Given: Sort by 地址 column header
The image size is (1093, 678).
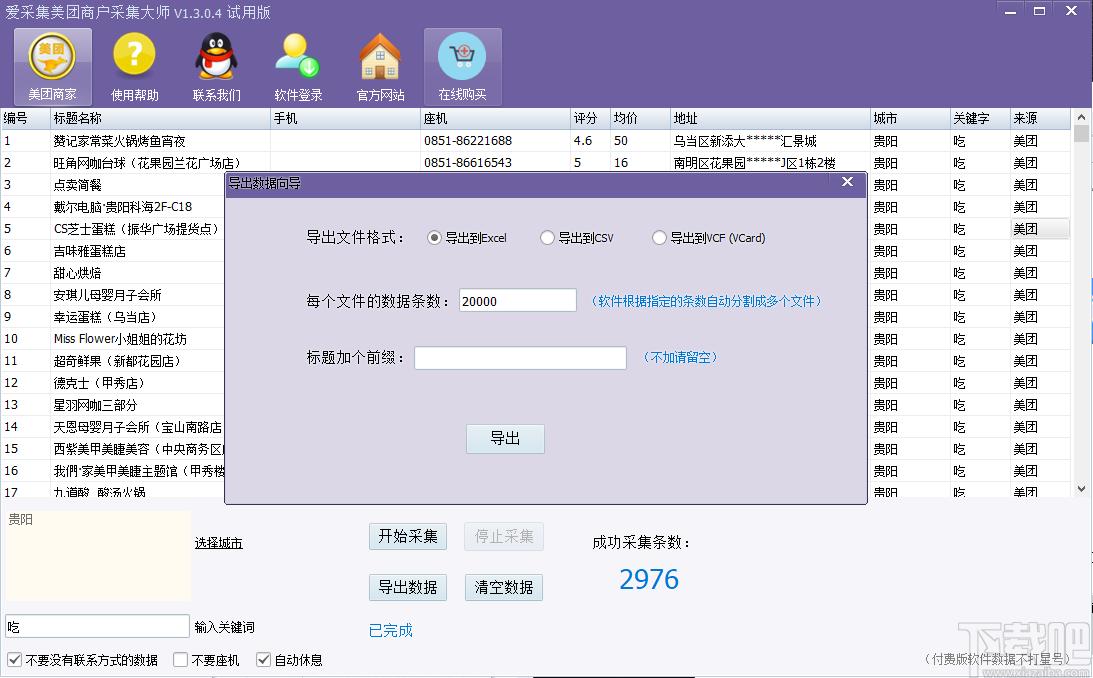Looking at the screenshot, I should tap(770, 118).
